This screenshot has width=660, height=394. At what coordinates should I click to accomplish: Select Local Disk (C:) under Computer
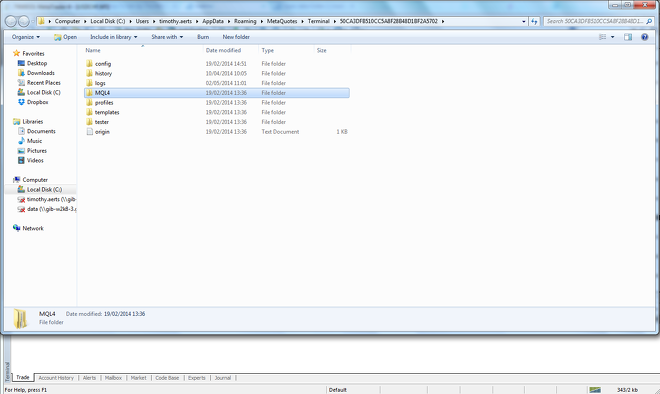40,189
